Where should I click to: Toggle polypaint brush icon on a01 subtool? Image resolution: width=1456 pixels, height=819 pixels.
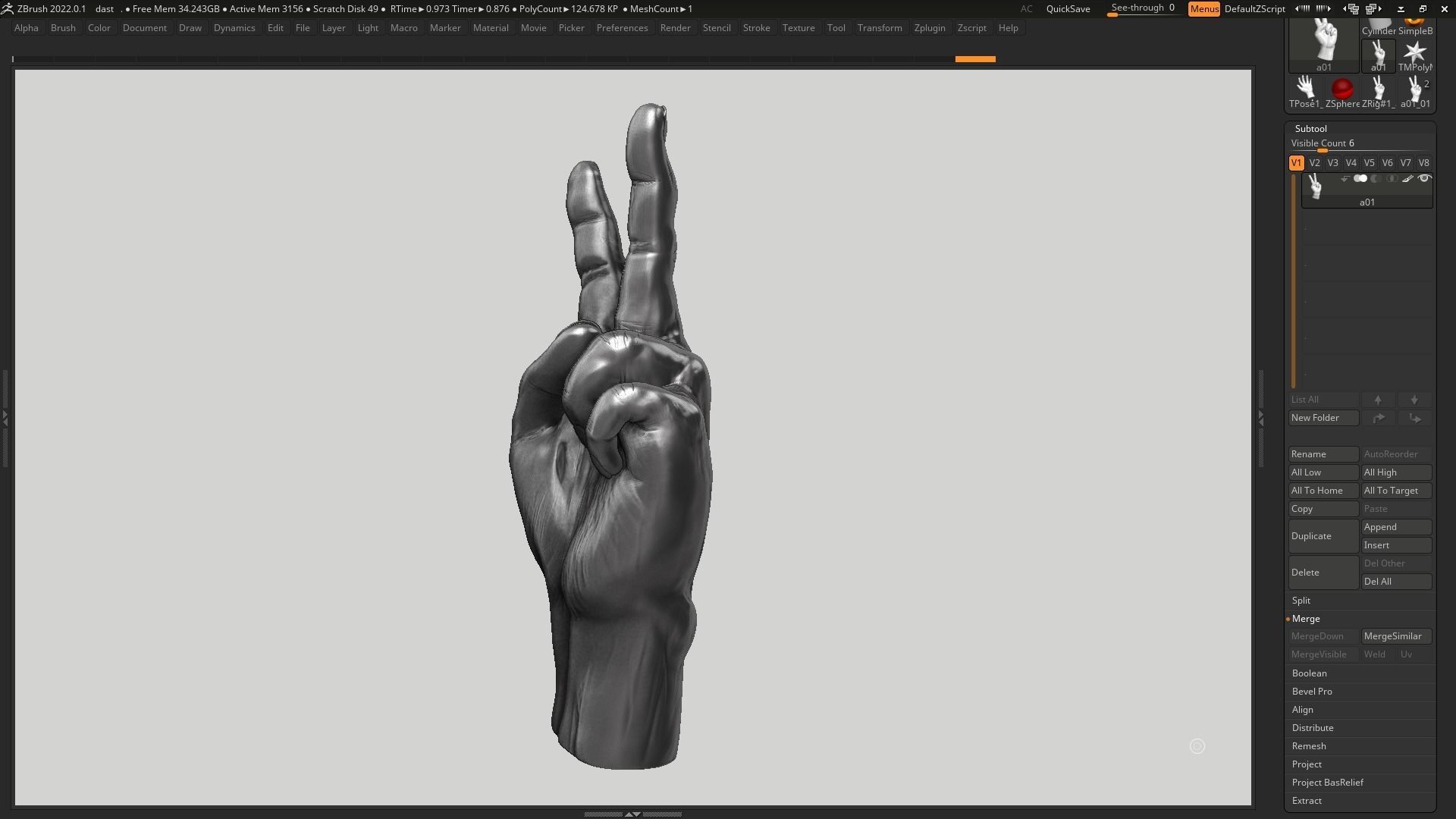(x=1407, y=178)
